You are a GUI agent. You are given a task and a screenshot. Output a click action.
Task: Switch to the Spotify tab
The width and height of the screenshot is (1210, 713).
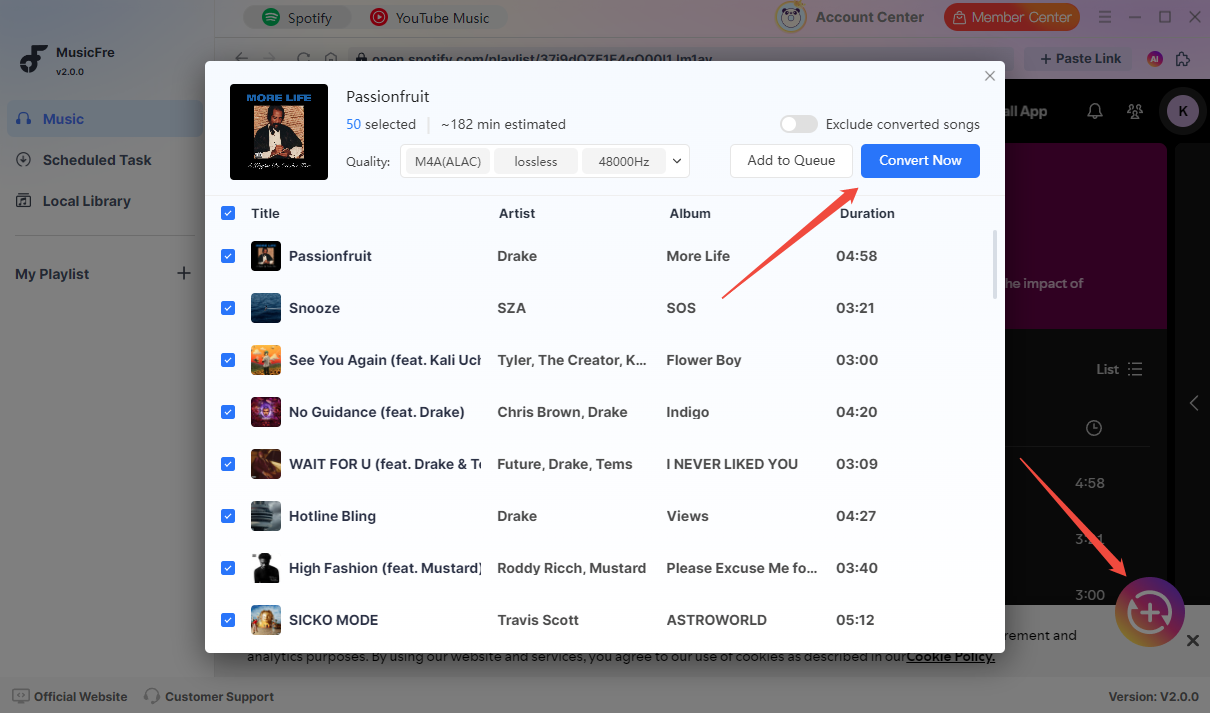(x=297, y=18)
